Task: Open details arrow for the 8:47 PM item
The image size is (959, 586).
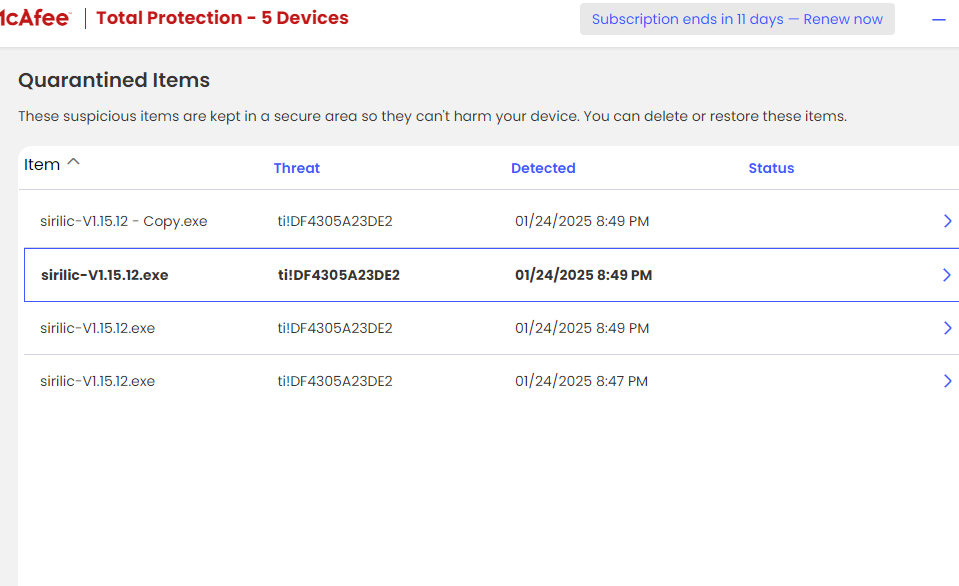Action: (947, 381)
